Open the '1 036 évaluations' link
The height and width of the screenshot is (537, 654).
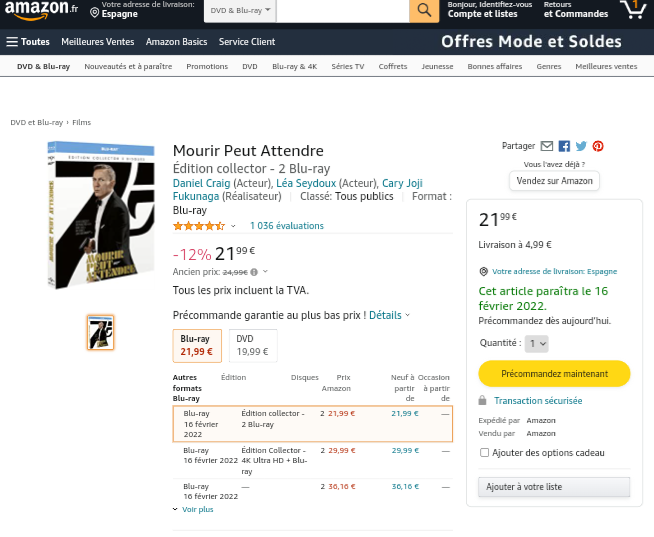[x=286, y=226]
